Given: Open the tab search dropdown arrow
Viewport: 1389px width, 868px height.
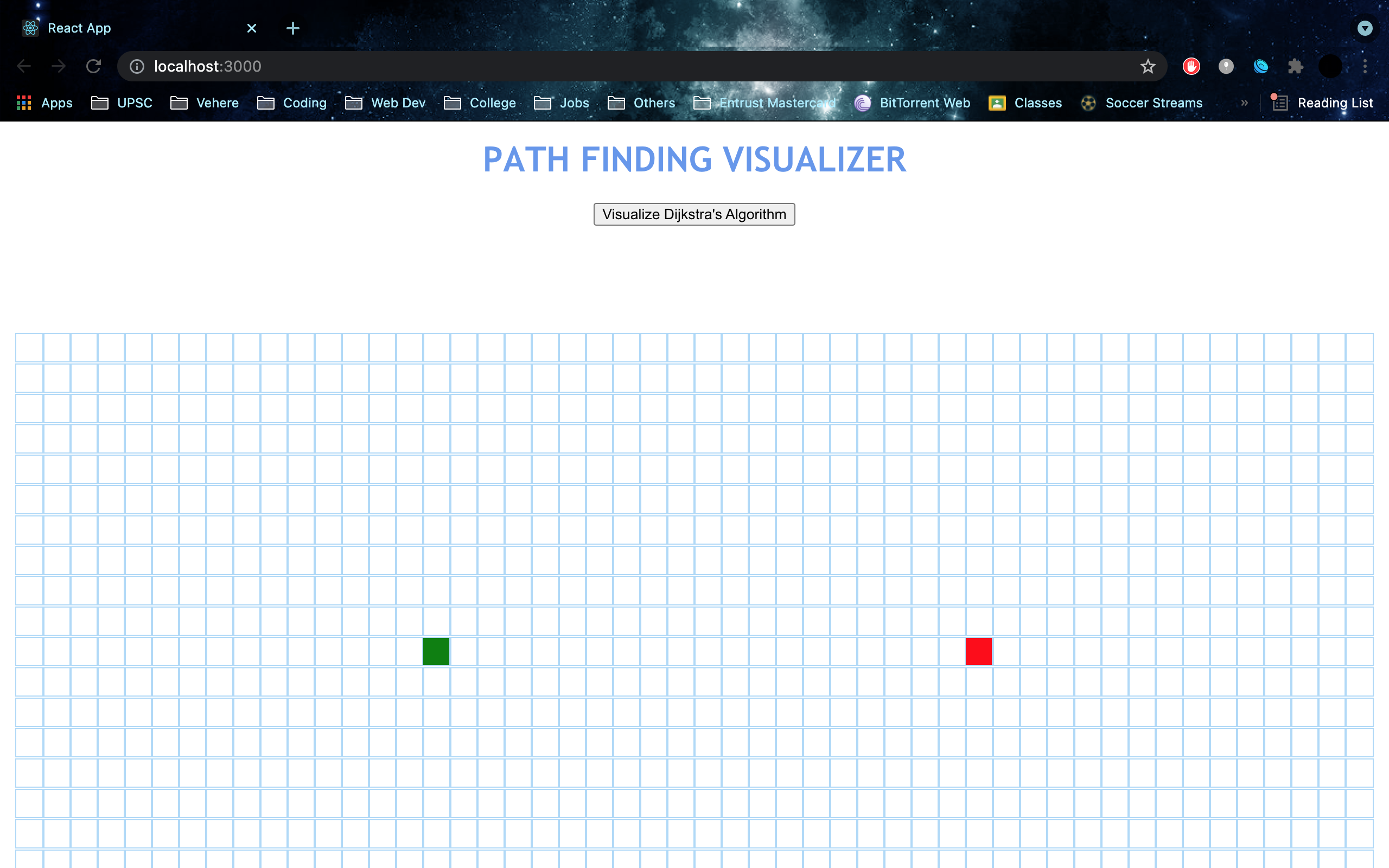Looking at the screenshot, I should tap(1365, 28).
